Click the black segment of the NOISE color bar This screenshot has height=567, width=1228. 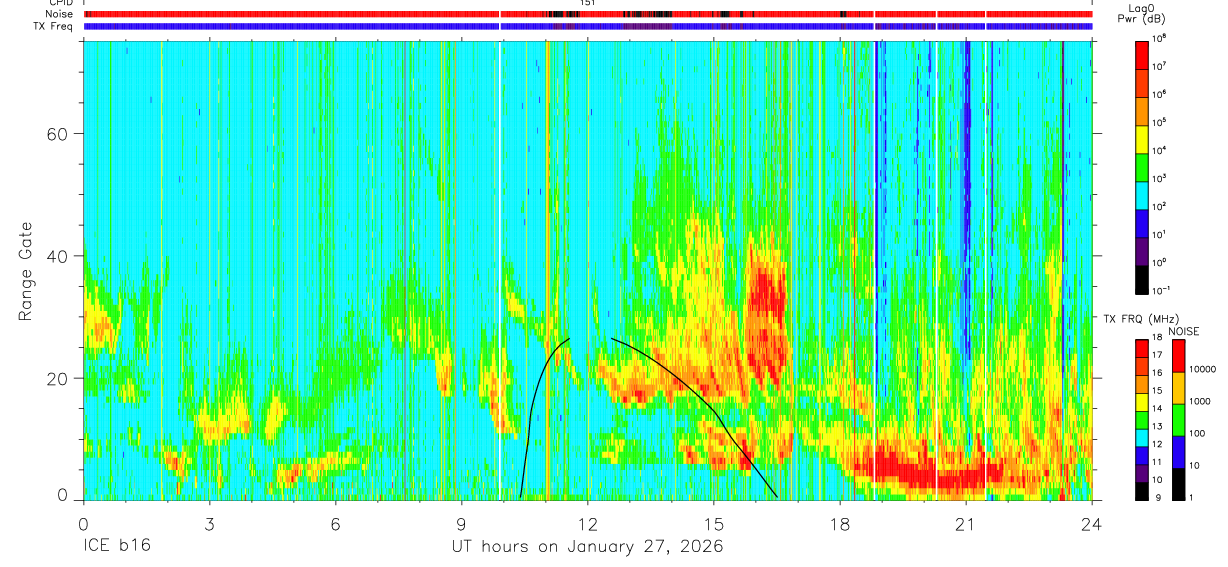(1179, 483)
